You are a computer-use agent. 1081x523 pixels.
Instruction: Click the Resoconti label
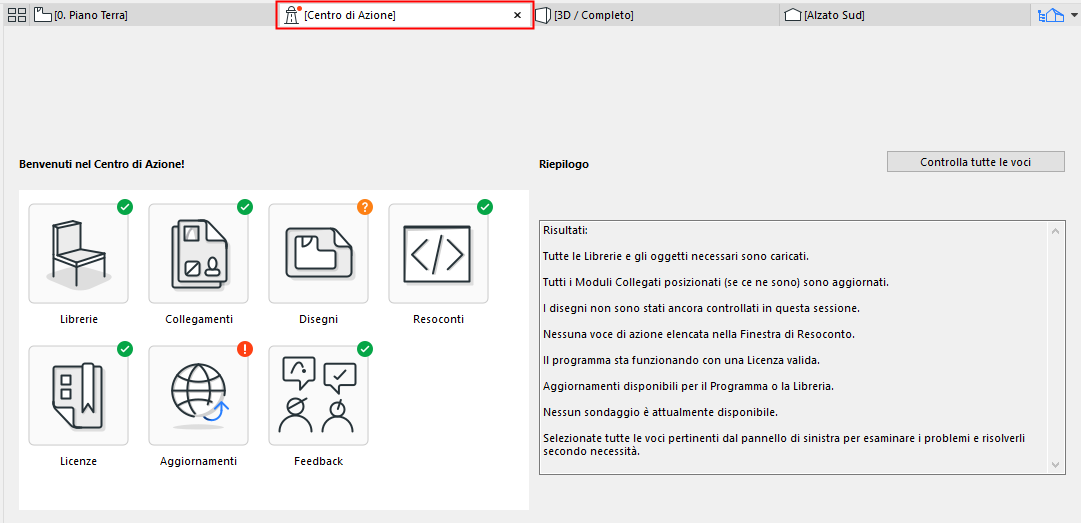pos(438,319)
